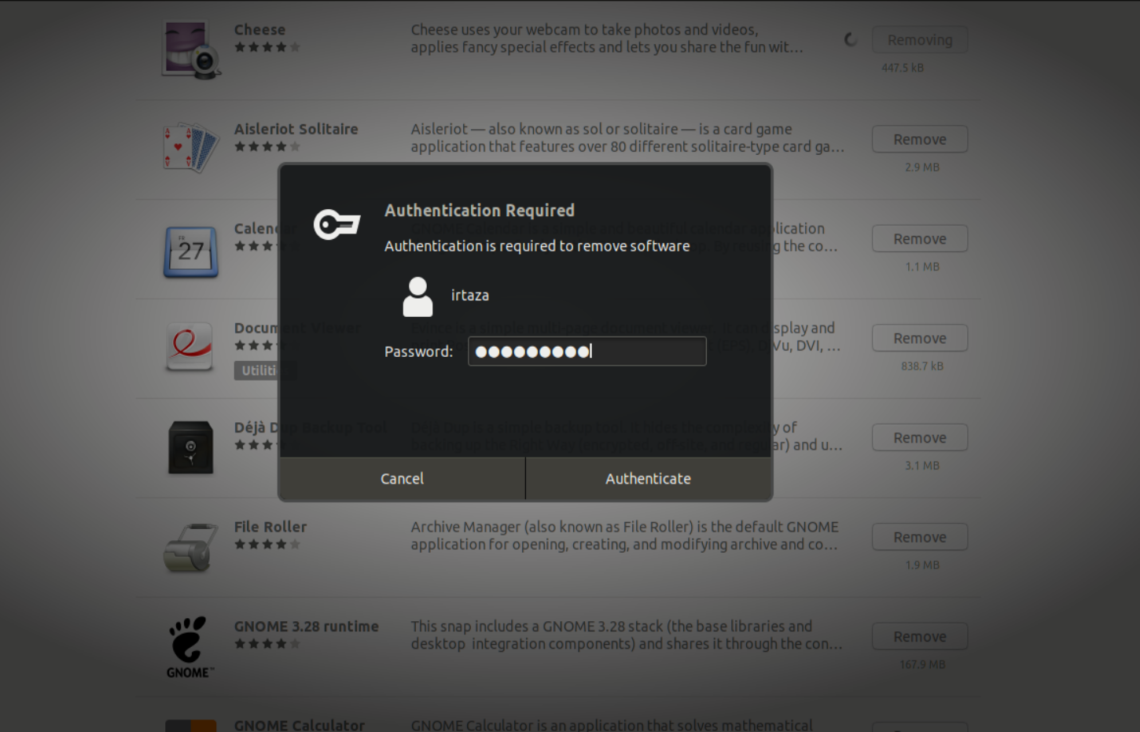
Task: Click the File Roller Archive Manager description
Action: click(625, 536)
